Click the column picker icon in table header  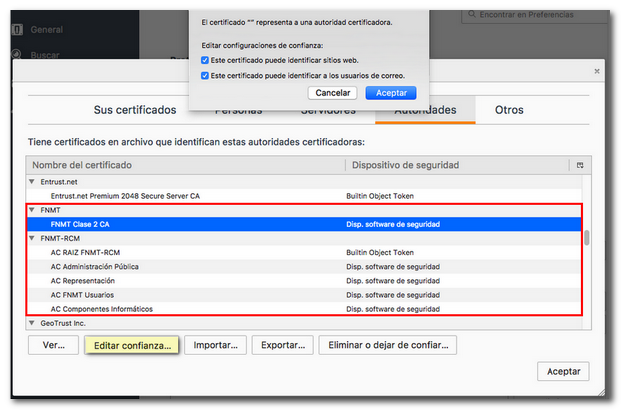579,164
